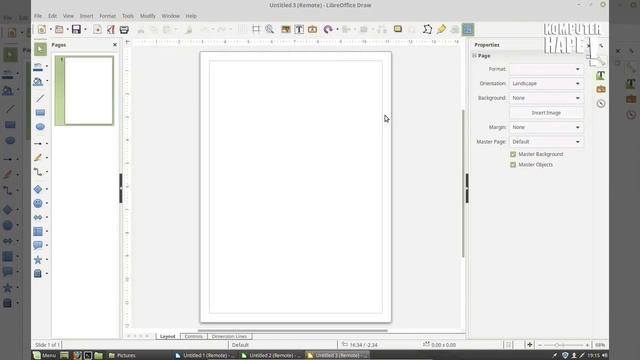Click the Open file icon
This screenshot has height=360, width=640.
pos(59,29)
